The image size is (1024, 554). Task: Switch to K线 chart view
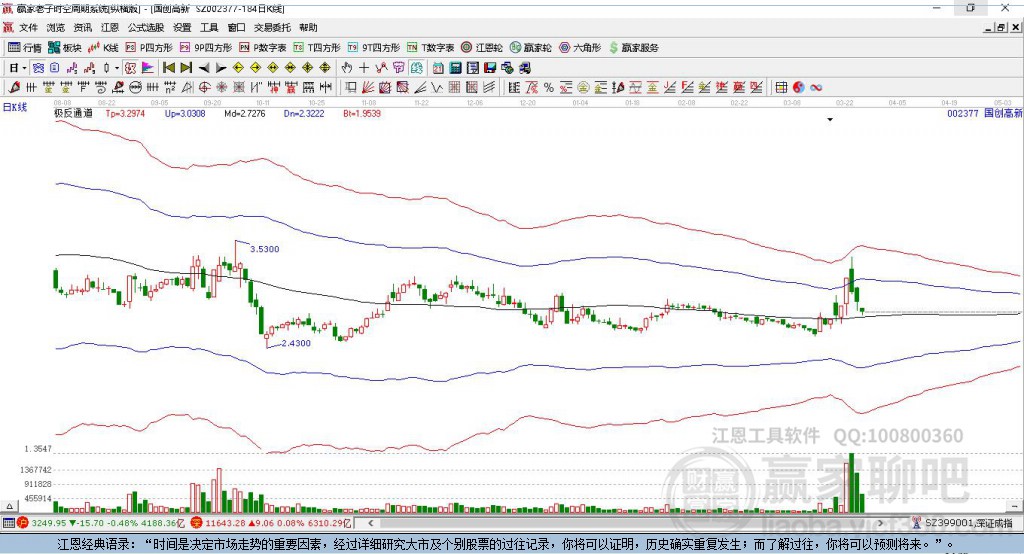pos(103,48)
